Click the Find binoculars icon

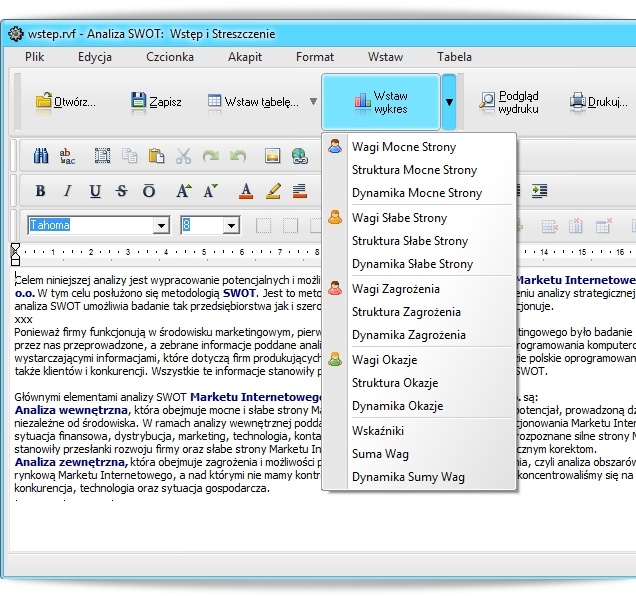[41, 156]
